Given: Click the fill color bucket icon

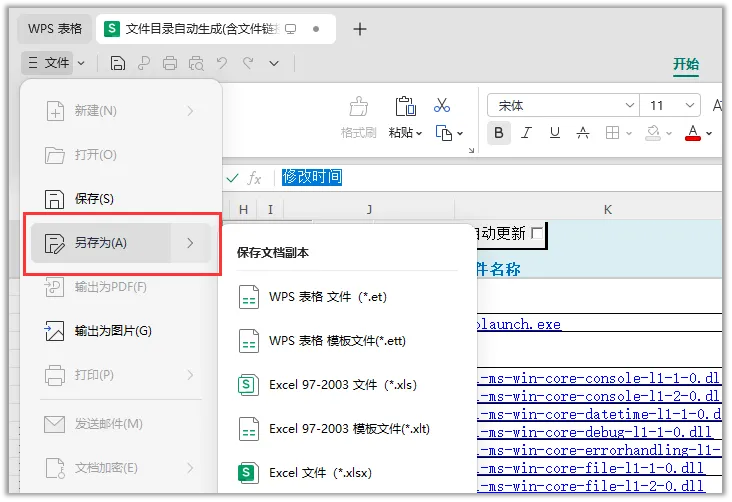Looking at the screenshot, I should 653,133.
